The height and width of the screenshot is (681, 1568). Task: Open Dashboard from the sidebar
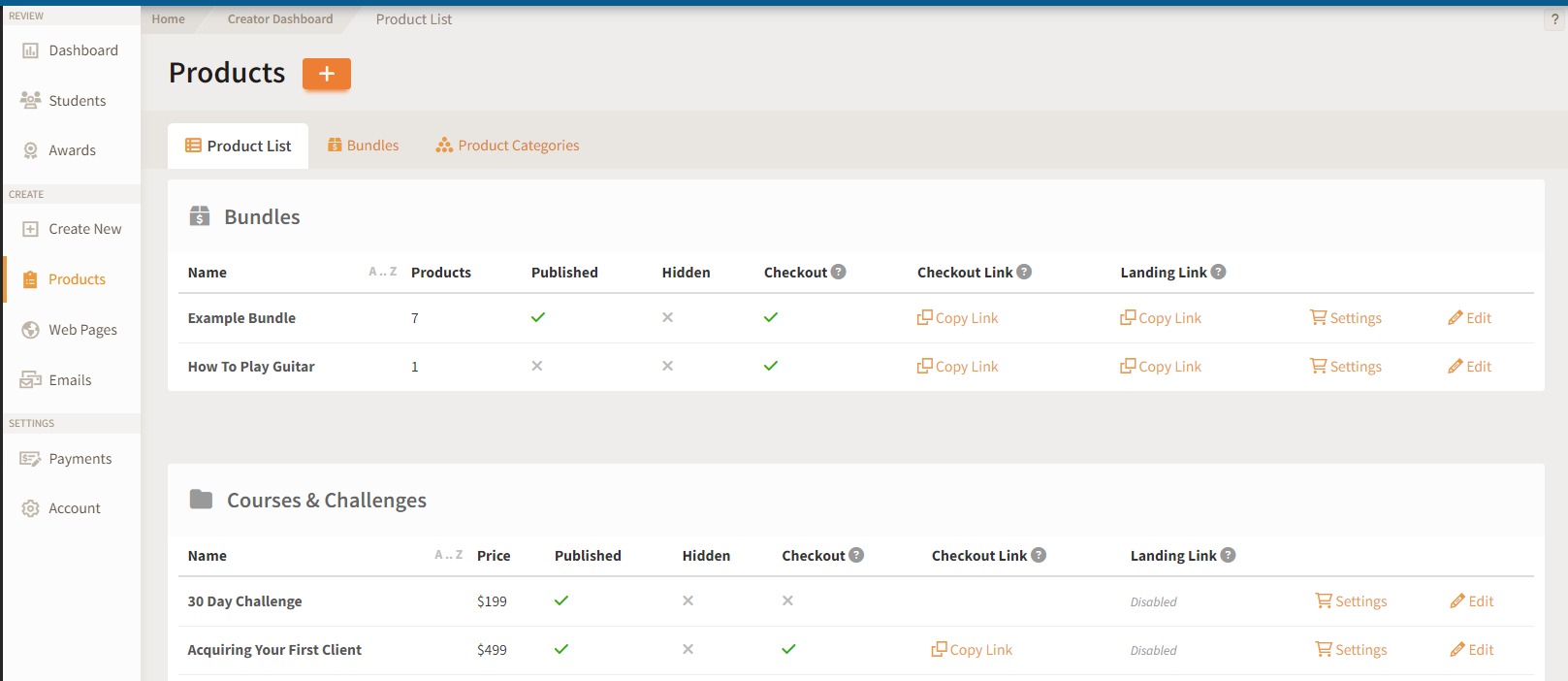point(70,50)
